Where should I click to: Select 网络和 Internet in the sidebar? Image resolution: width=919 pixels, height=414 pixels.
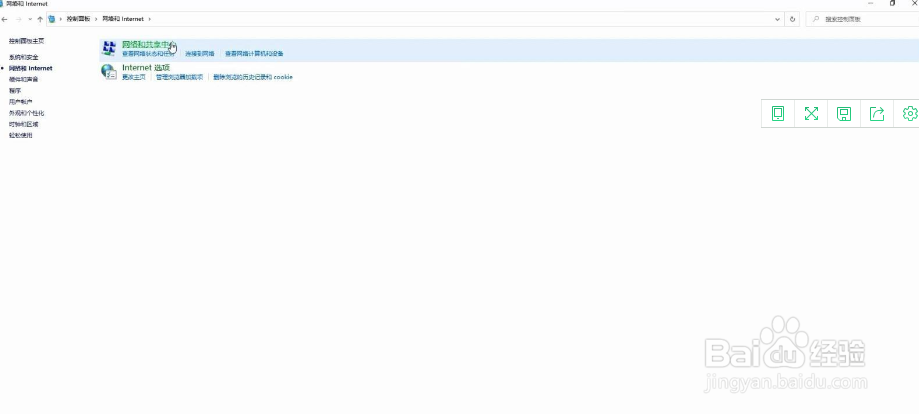tap(30, 68)
